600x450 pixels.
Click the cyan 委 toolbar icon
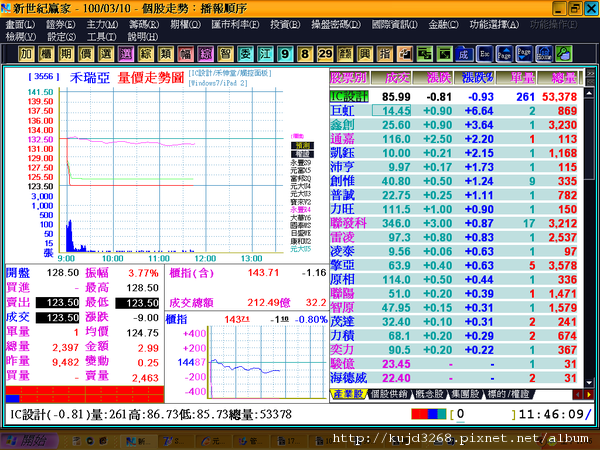[x=245, y=54]
